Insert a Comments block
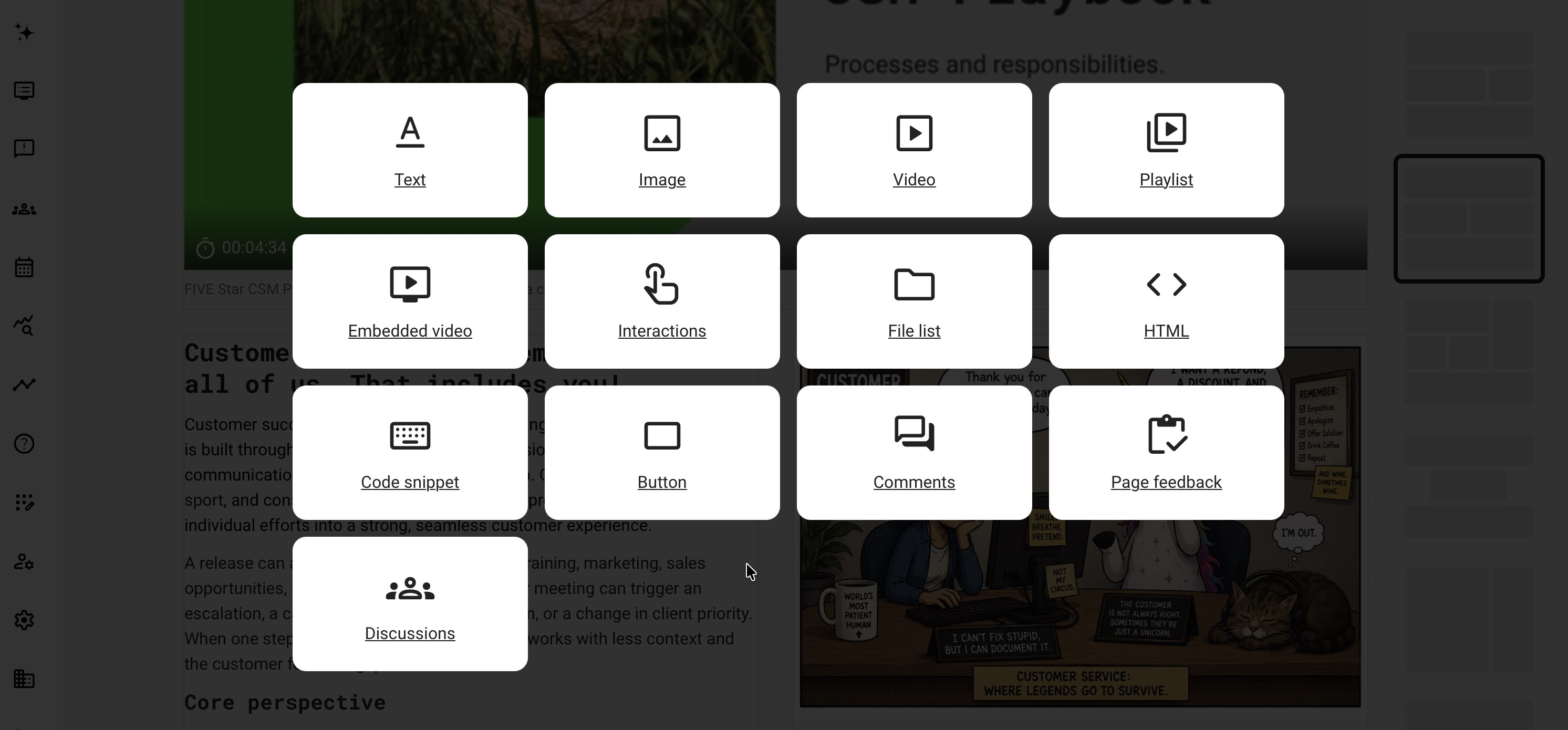 click(x=913, y=453)
